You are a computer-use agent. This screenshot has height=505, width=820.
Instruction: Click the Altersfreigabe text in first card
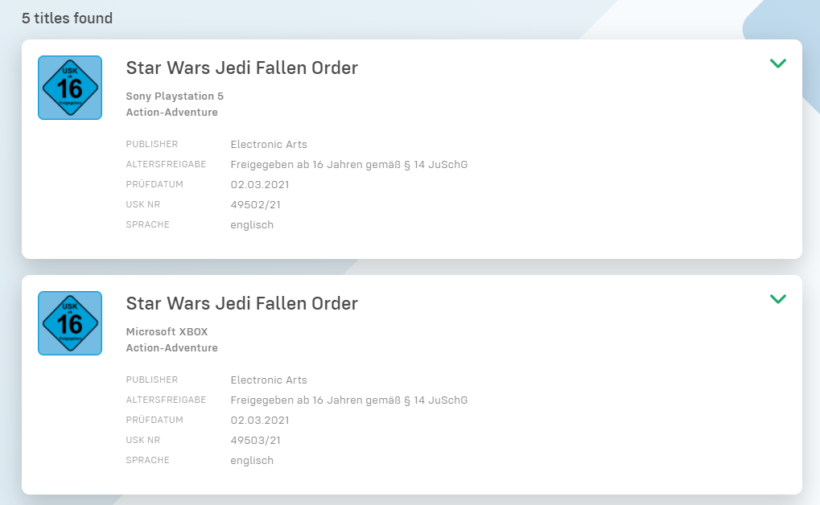coord(348,164)
